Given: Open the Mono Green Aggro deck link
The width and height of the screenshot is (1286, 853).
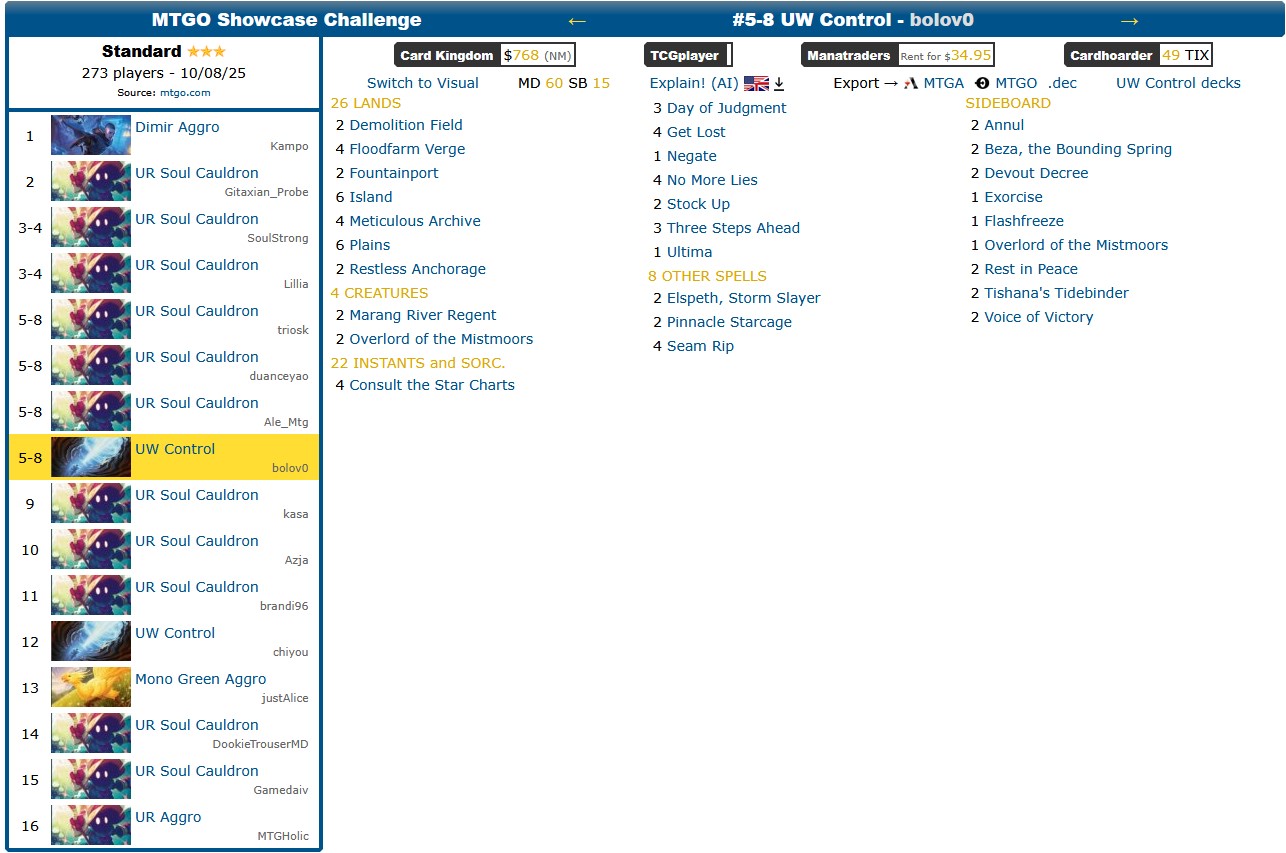Looking at the screenshot, I should pos(201,679).
